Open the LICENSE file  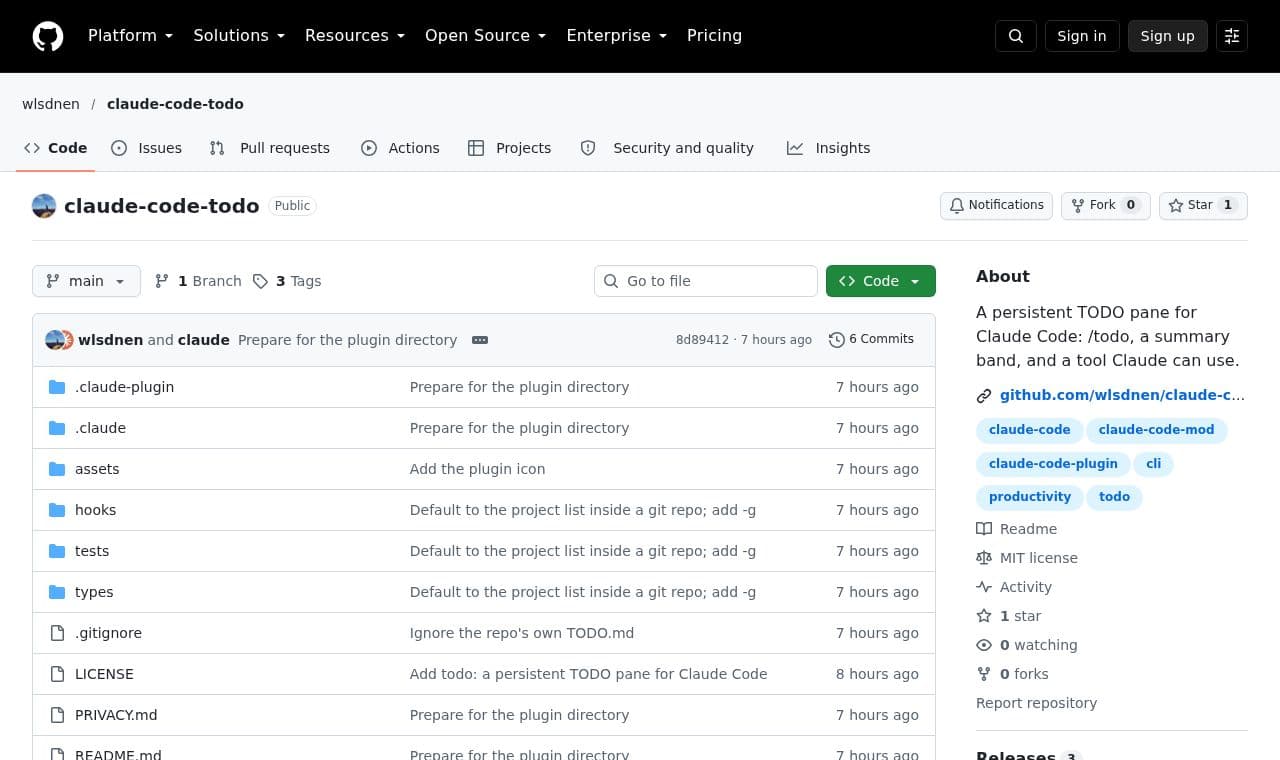104,674
